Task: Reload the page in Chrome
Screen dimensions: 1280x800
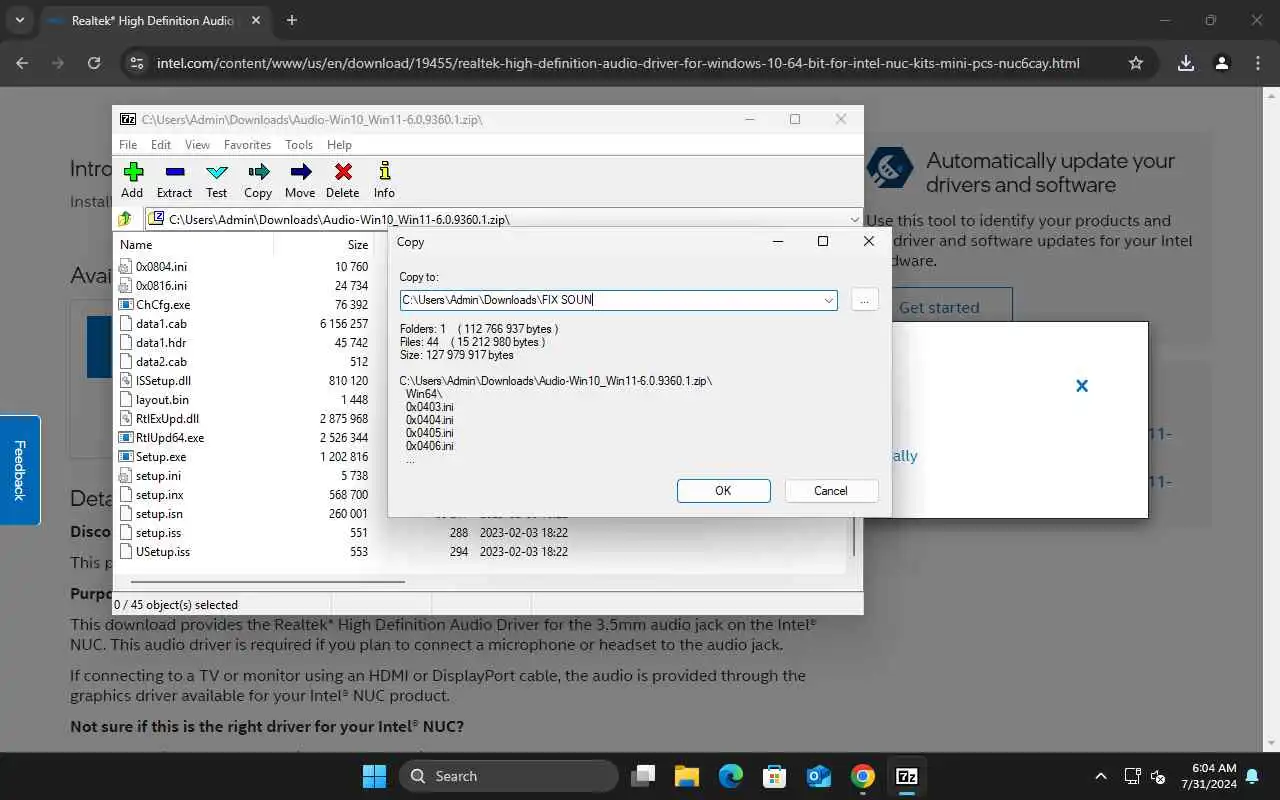Action: [x=94, y=63]
